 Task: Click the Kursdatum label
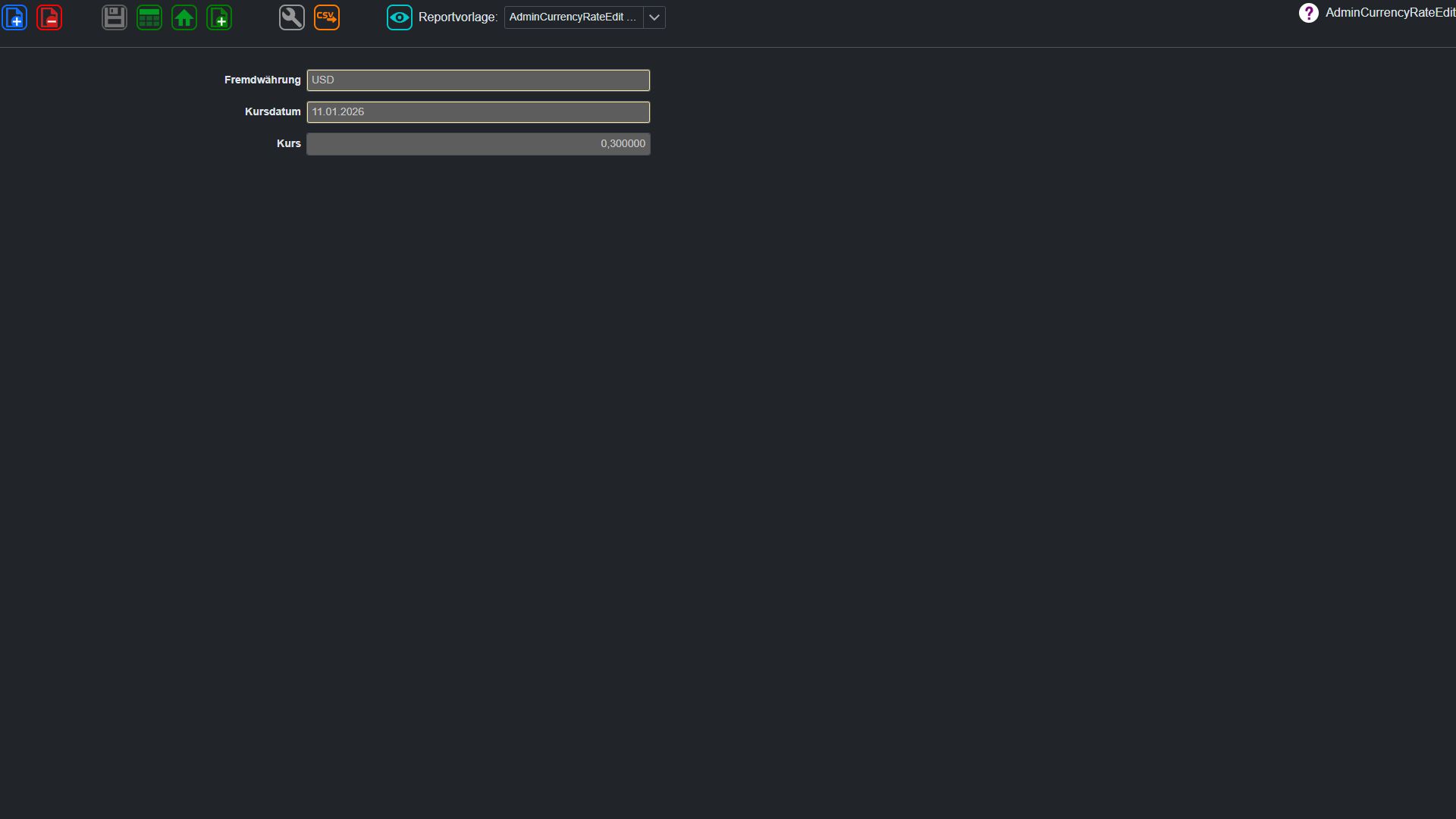(273, 111)
